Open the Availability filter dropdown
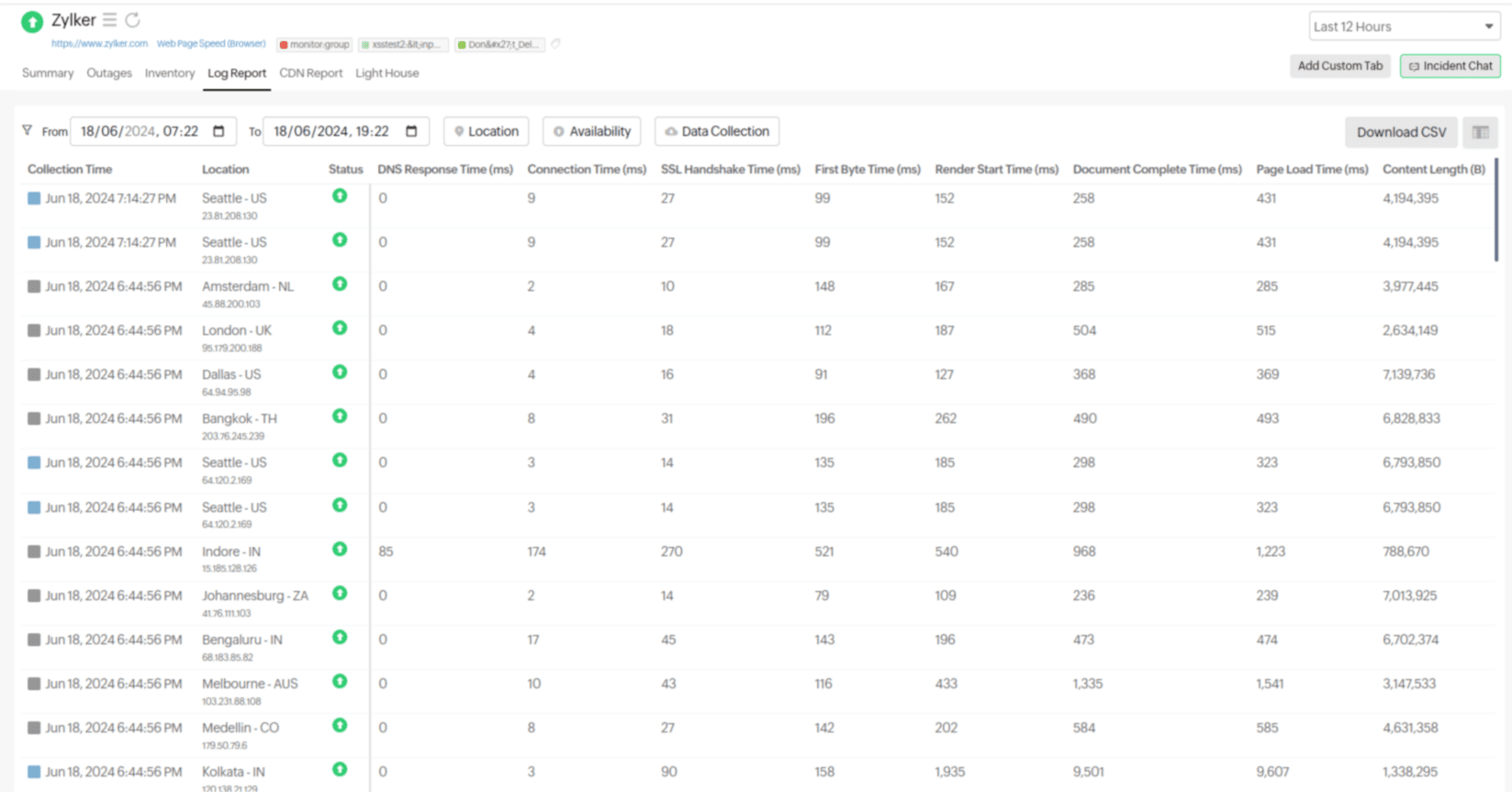The width and height of the screenshot is (1512, 792). (x=592, y=131)
